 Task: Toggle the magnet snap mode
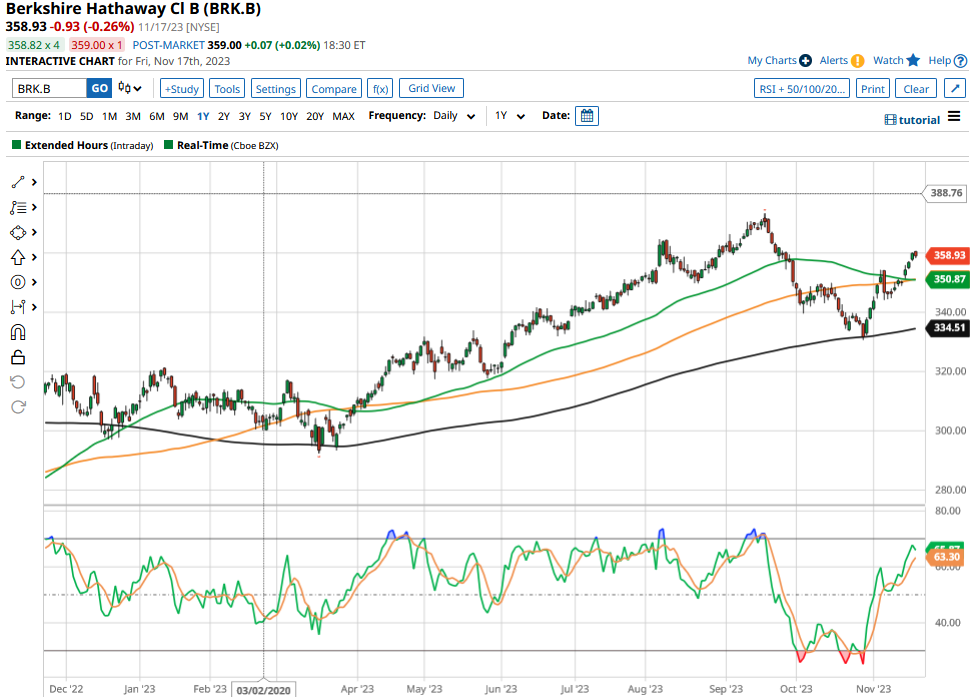tap(17, 332)
